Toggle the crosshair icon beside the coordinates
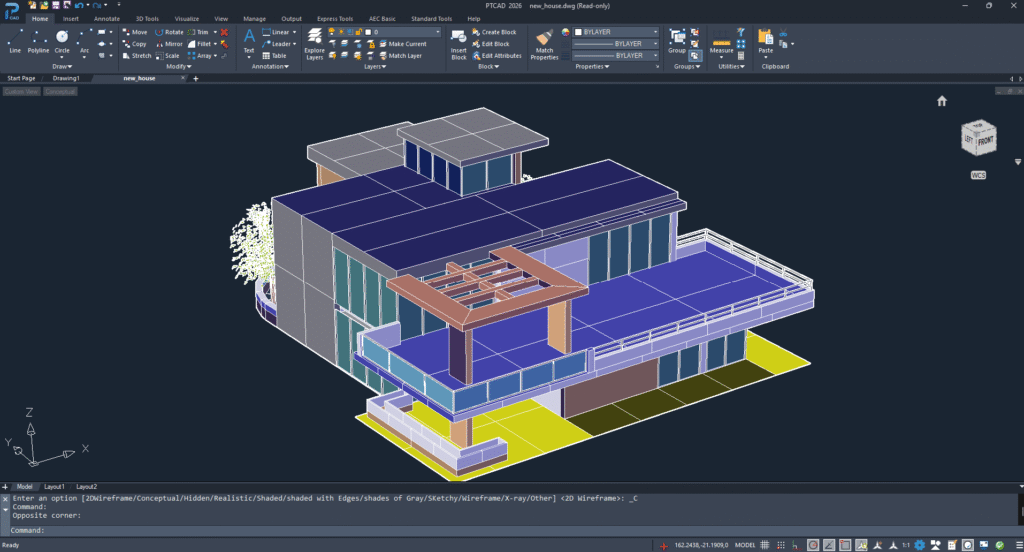The image size is (1024, 552). [x=663, y=545]
